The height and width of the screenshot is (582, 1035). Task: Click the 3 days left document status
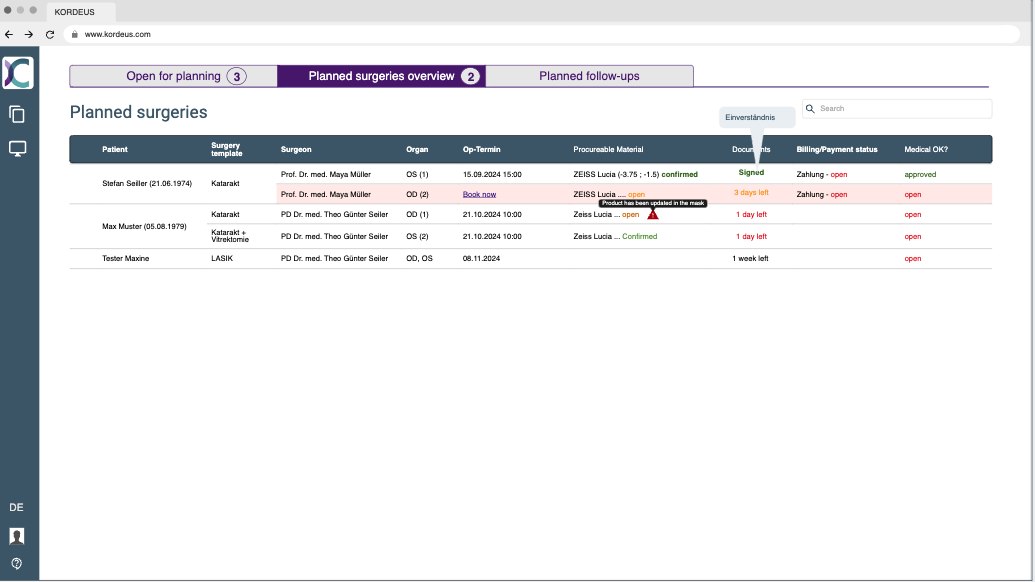(751, 193)
